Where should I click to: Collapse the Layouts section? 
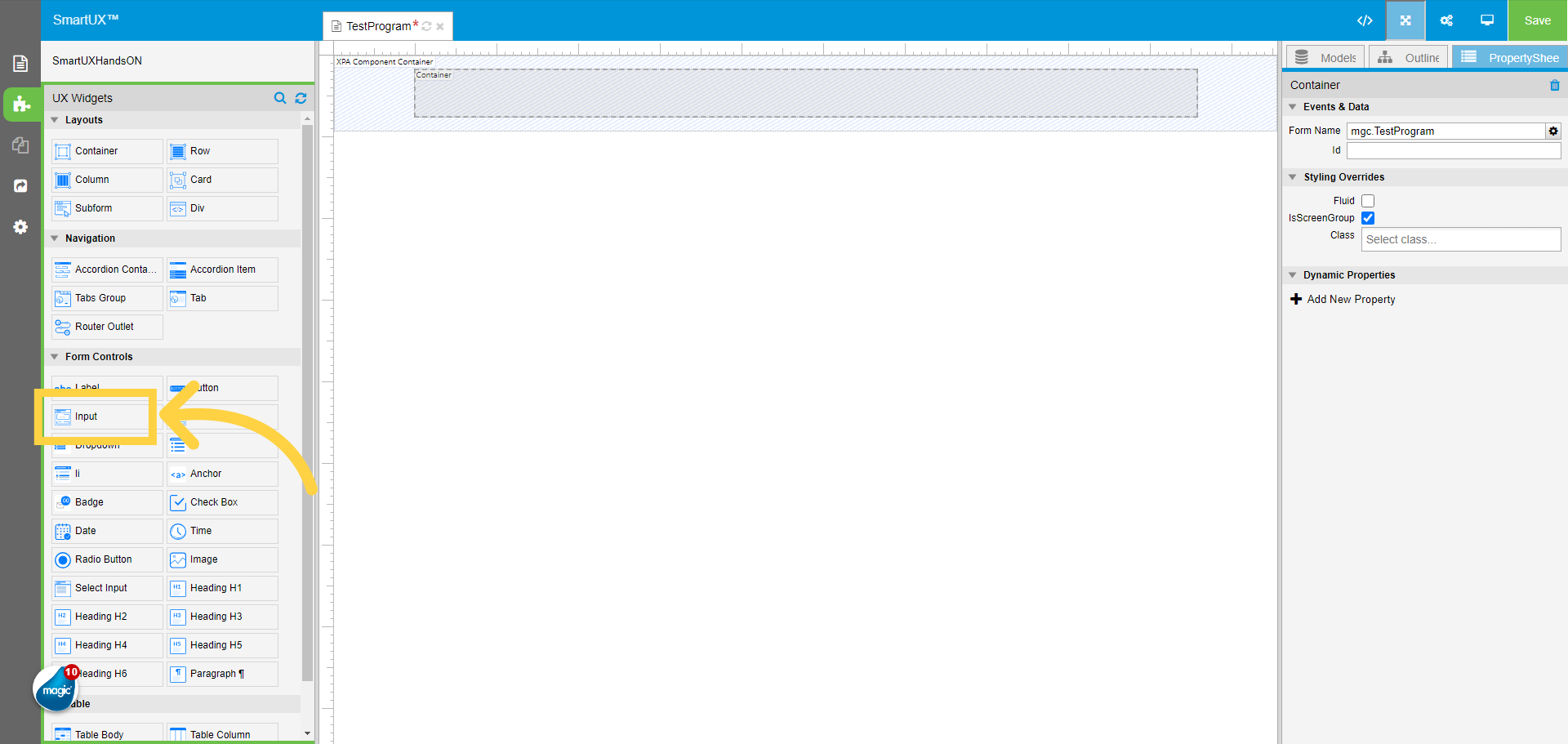tap(55, 120)
